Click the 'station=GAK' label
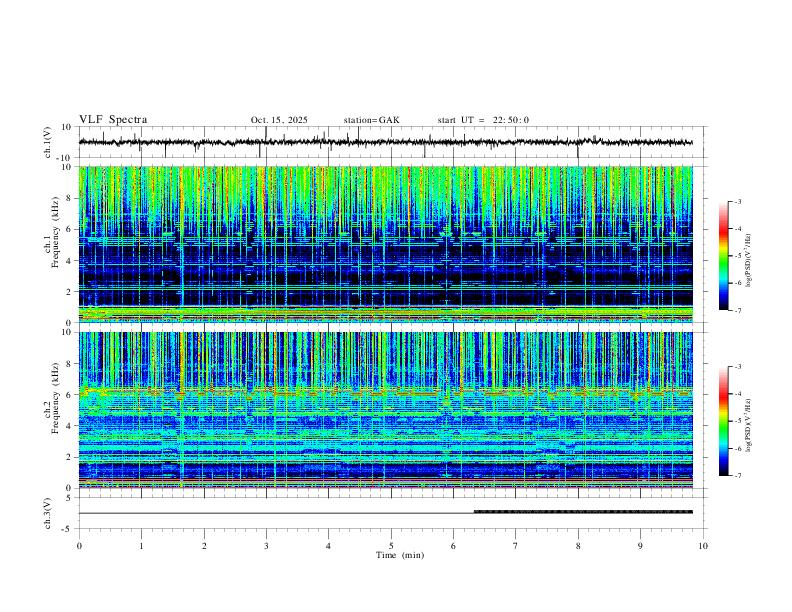The height and width of the screenshot is (612, 792). point(371,120)
